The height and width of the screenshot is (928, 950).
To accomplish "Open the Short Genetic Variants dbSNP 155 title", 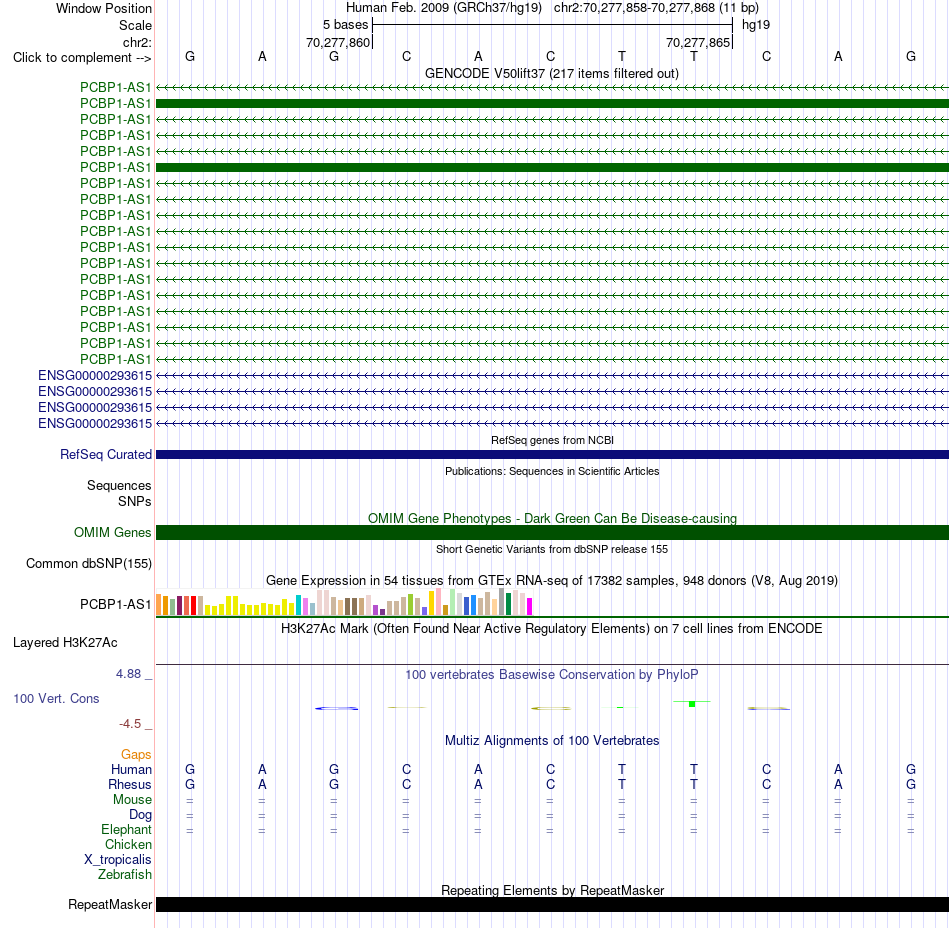I will tap(552, 549).
